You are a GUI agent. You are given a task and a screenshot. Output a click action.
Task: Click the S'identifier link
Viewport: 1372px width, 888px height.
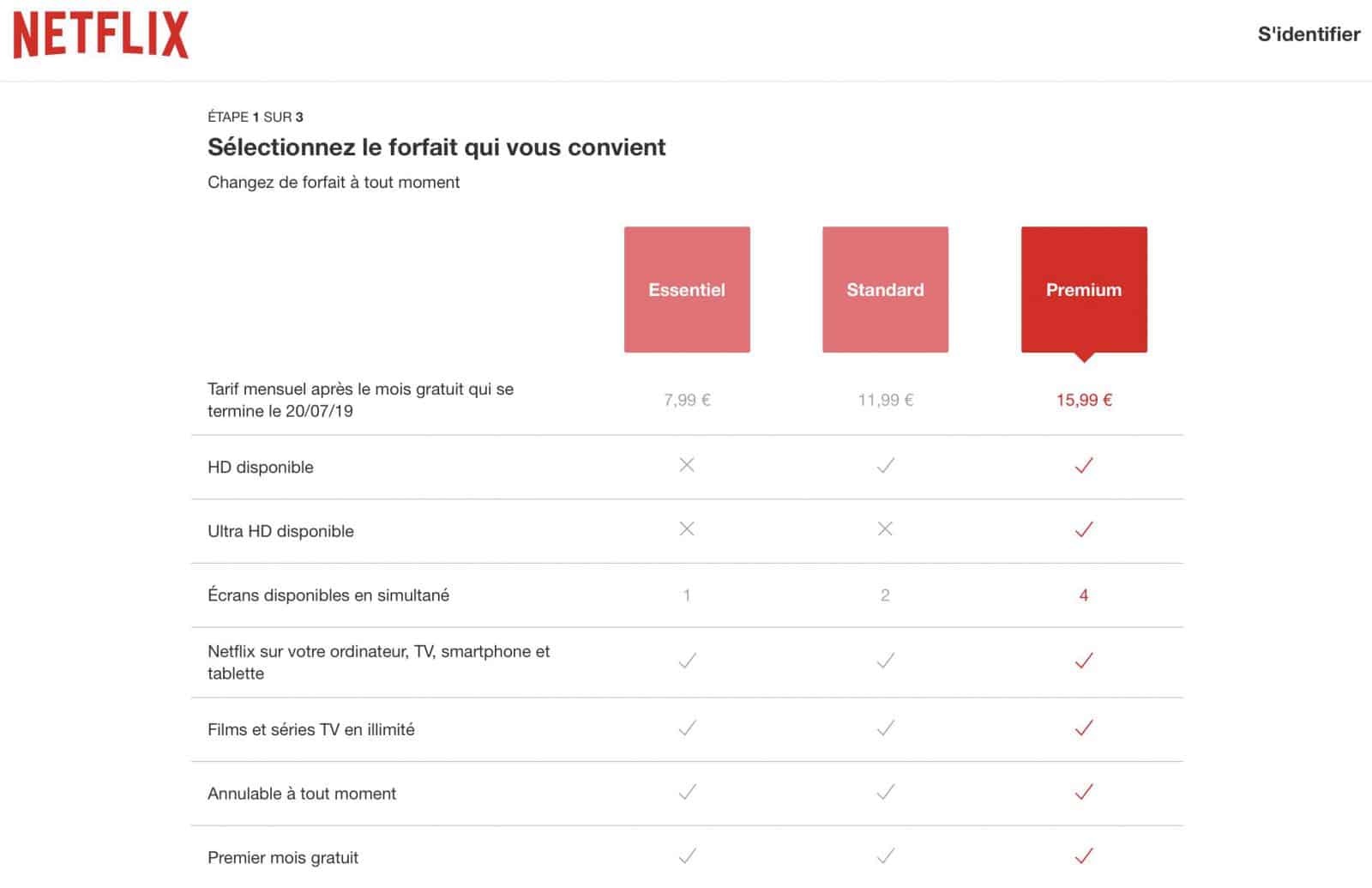[x=1307, y=34]
